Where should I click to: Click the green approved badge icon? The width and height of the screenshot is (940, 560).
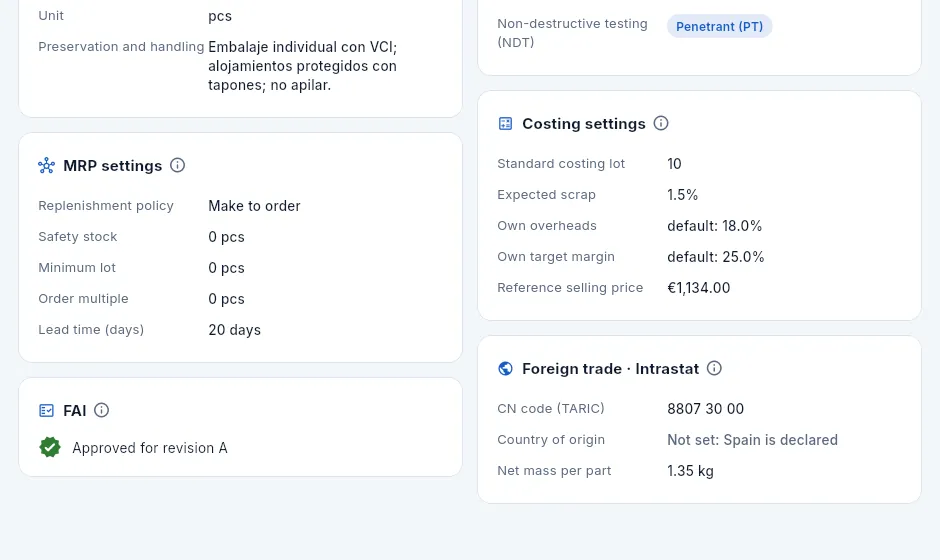point(50,447)
